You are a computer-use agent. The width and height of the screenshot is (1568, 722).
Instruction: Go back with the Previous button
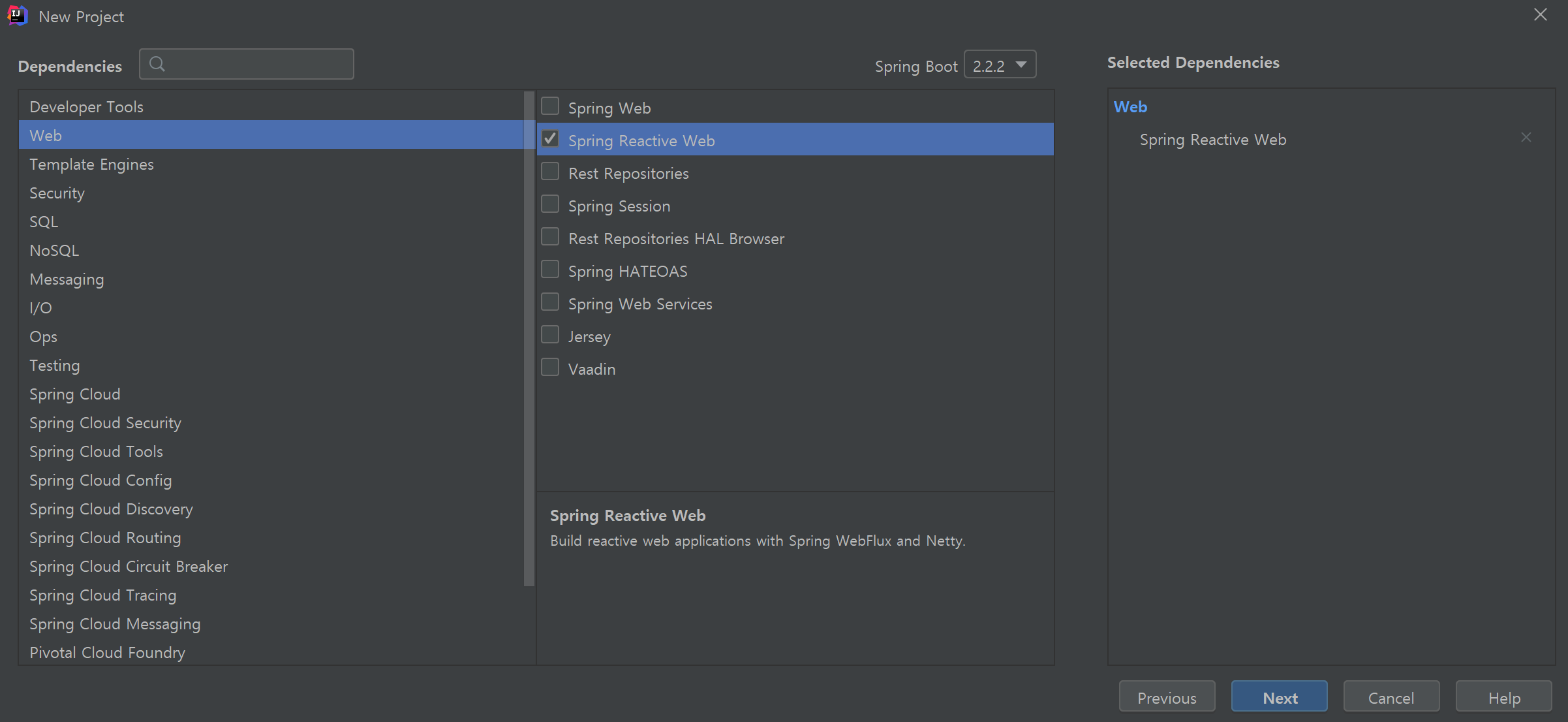pyautogui.click(x=1167, y=697)
